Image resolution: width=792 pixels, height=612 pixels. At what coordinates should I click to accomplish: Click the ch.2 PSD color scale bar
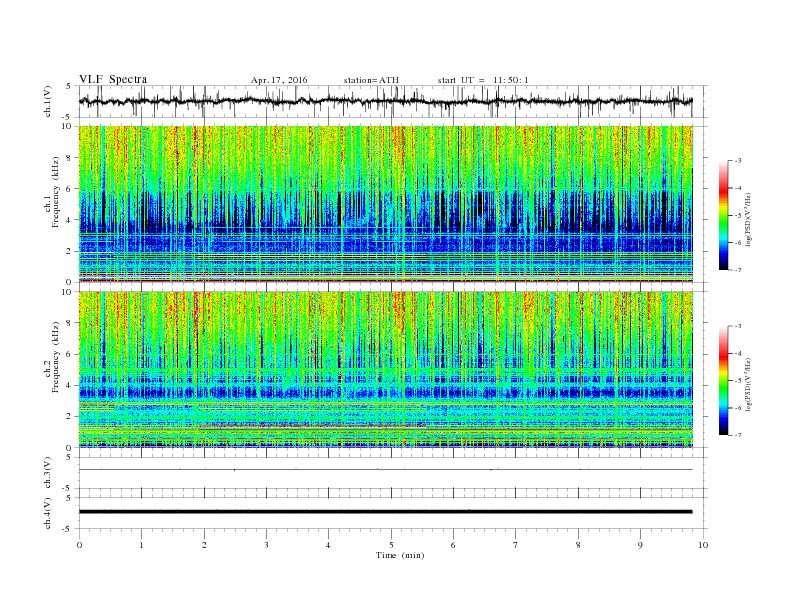(x=724, y=381)
